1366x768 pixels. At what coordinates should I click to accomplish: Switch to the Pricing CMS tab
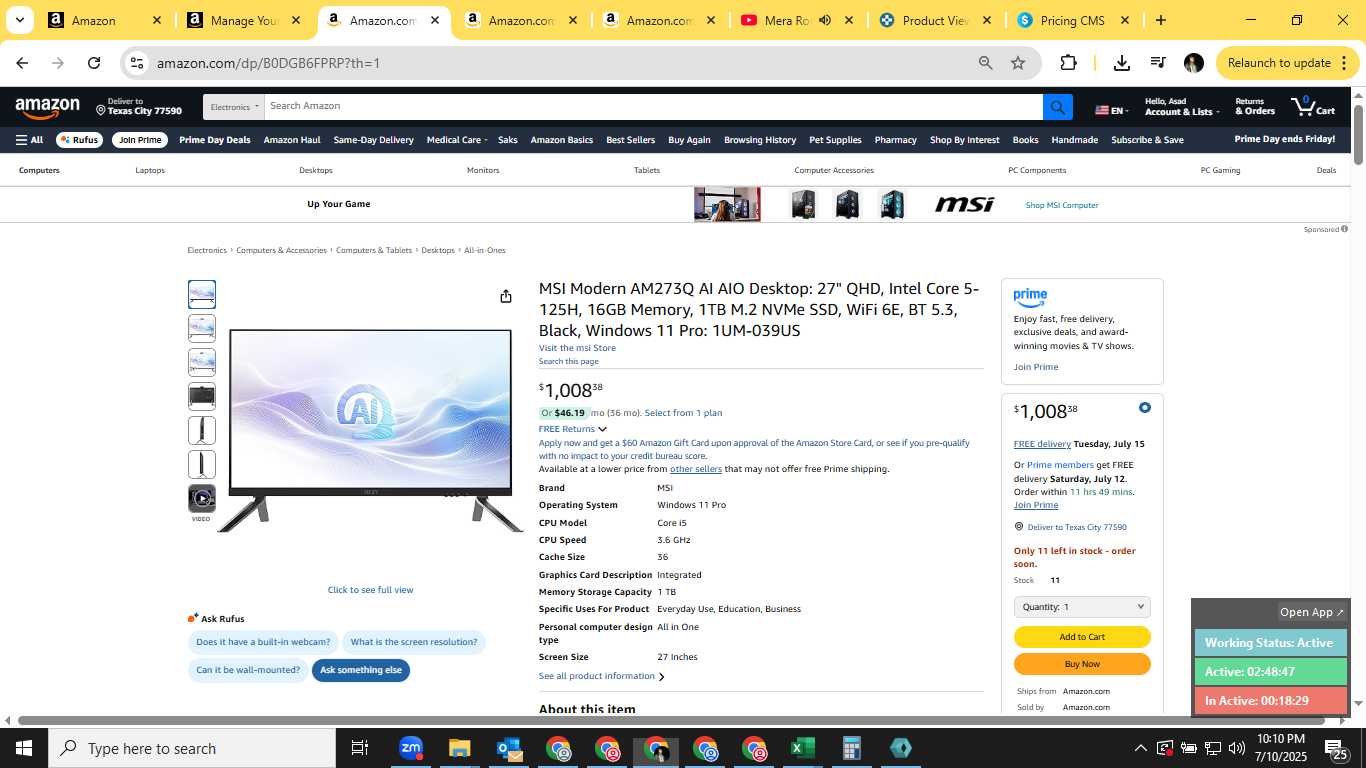coord(1072,20)
